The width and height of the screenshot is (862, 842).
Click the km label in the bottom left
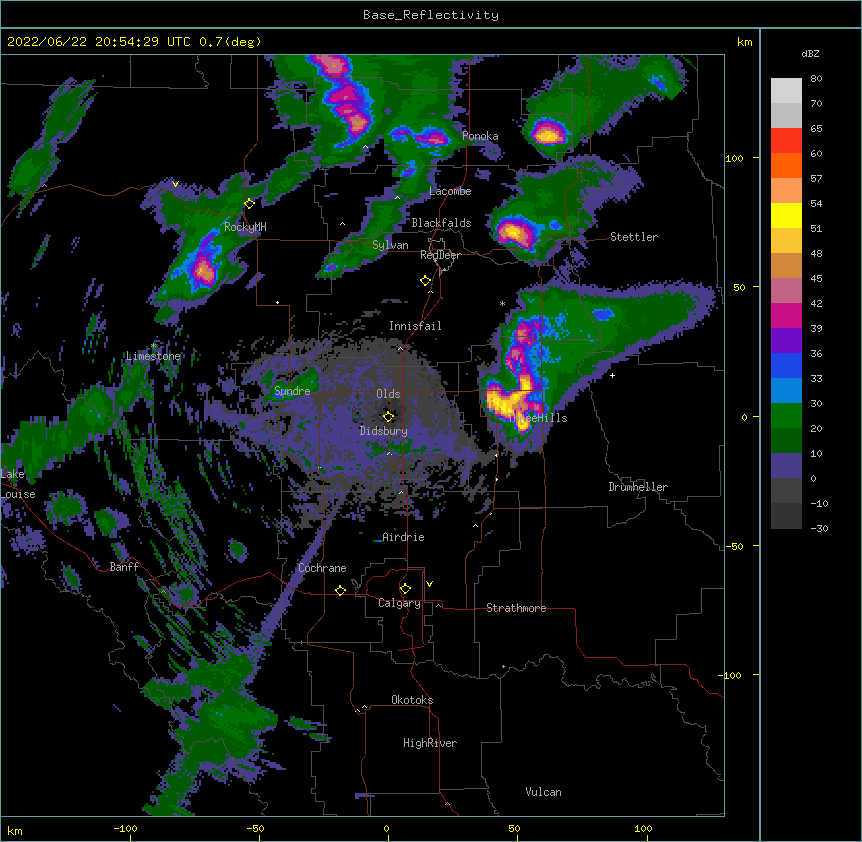[14, 830]
